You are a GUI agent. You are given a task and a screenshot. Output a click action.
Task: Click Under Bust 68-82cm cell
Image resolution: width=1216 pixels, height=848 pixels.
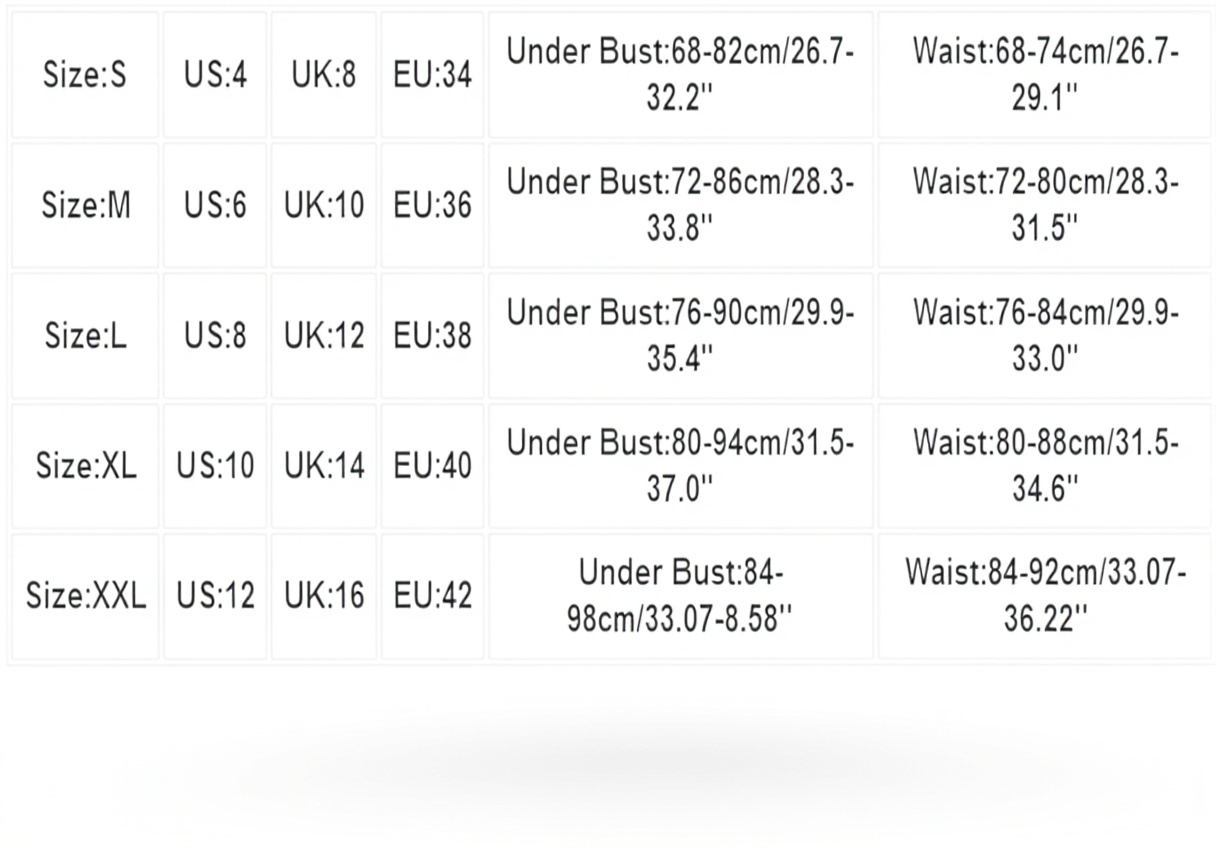pyautogui.click(x=680, y=75)
